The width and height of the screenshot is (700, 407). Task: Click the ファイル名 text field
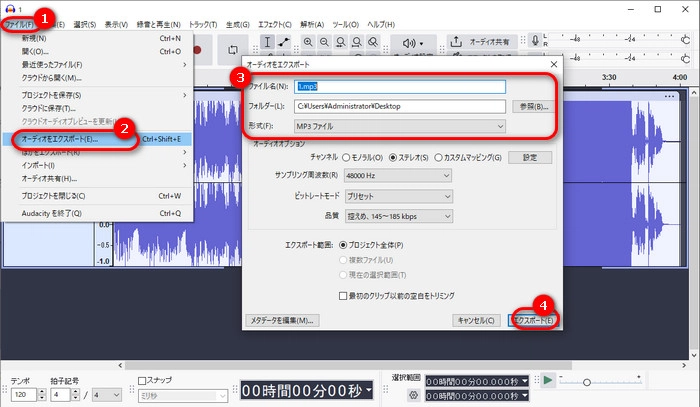click(400, 87)
